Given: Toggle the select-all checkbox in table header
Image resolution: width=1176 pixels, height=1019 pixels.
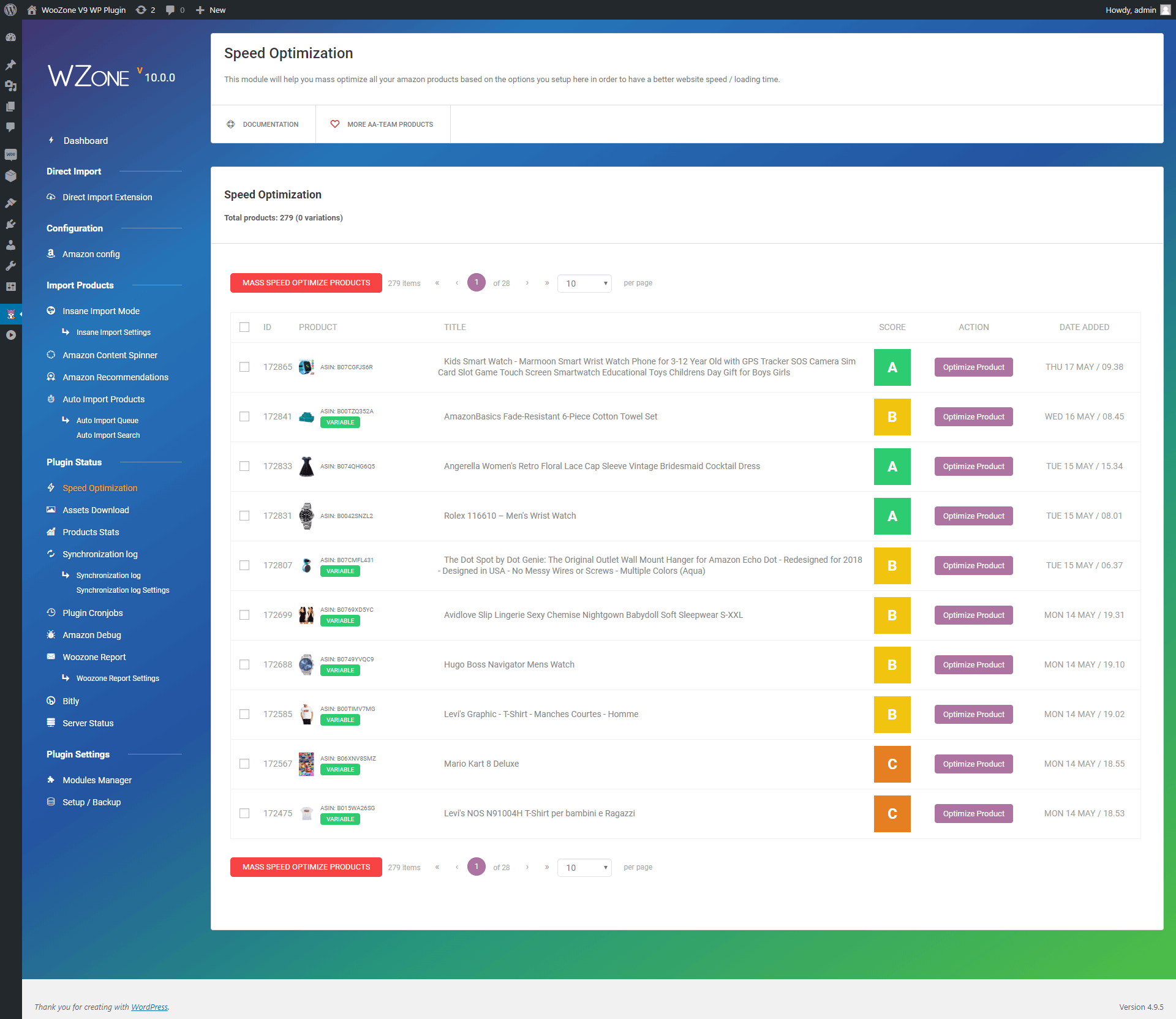Looking at the screenshot, I should (x=244, y=327).
